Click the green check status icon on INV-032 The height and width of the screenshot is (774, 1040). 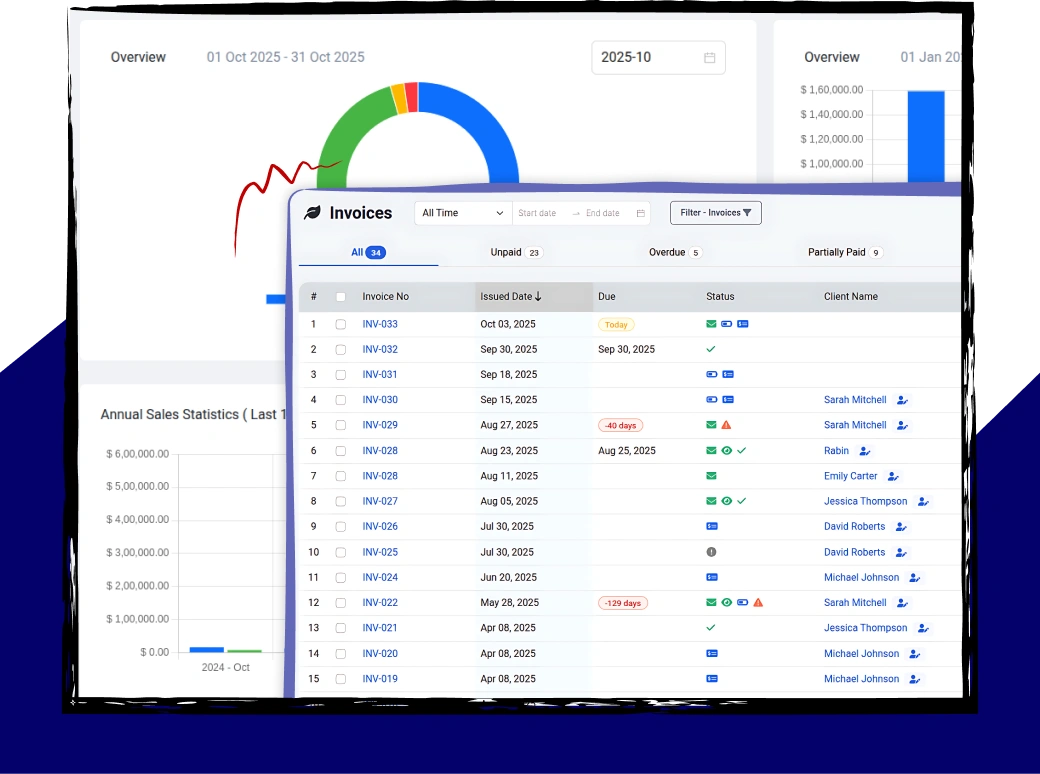coord(711,349)
